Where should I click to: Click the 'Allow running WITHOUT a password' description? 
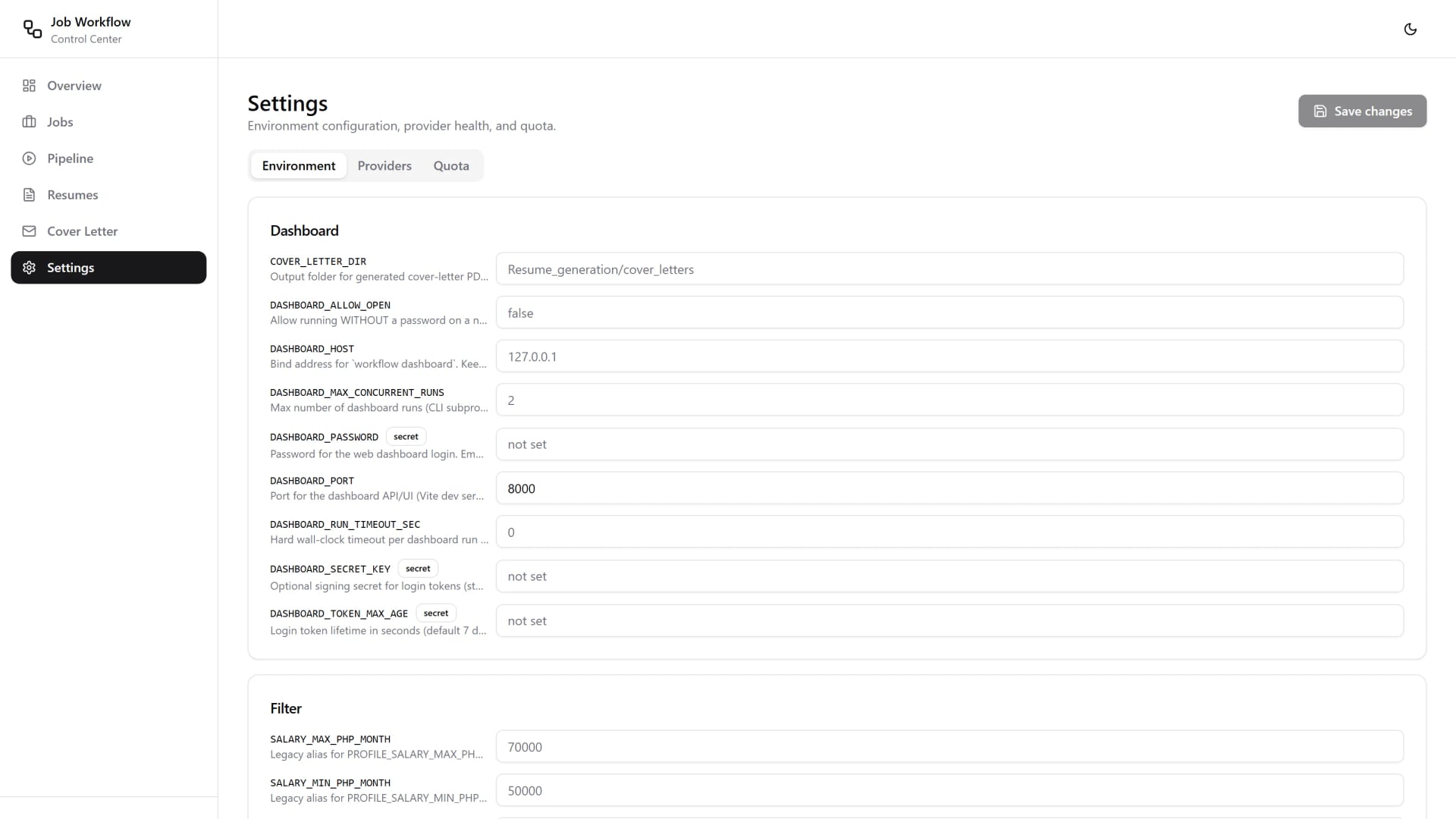click(x=378, y=321)
